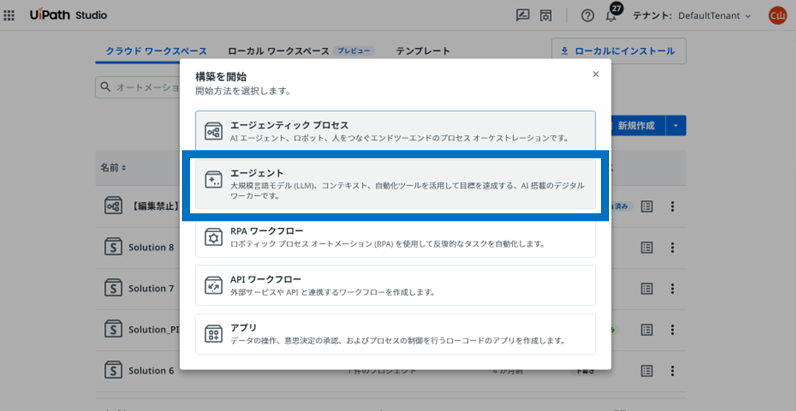Click the Solution_PI row icon

point(113,329)
